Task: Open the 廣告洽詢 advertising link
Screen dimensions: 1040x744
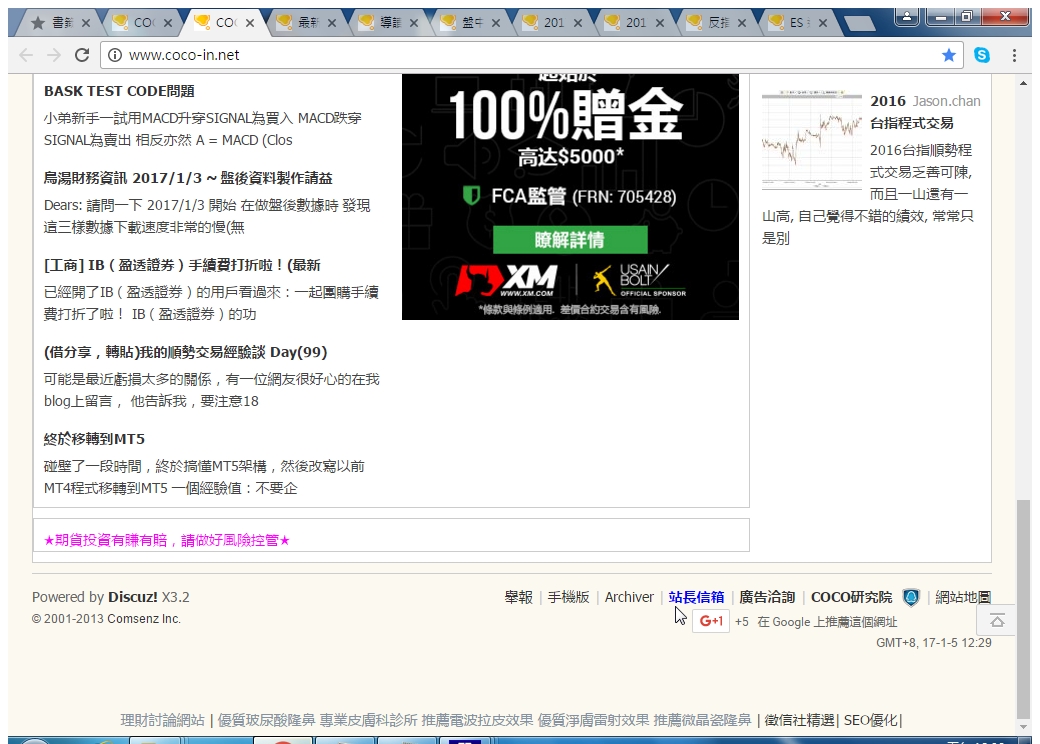Action: tap(767, 597)
